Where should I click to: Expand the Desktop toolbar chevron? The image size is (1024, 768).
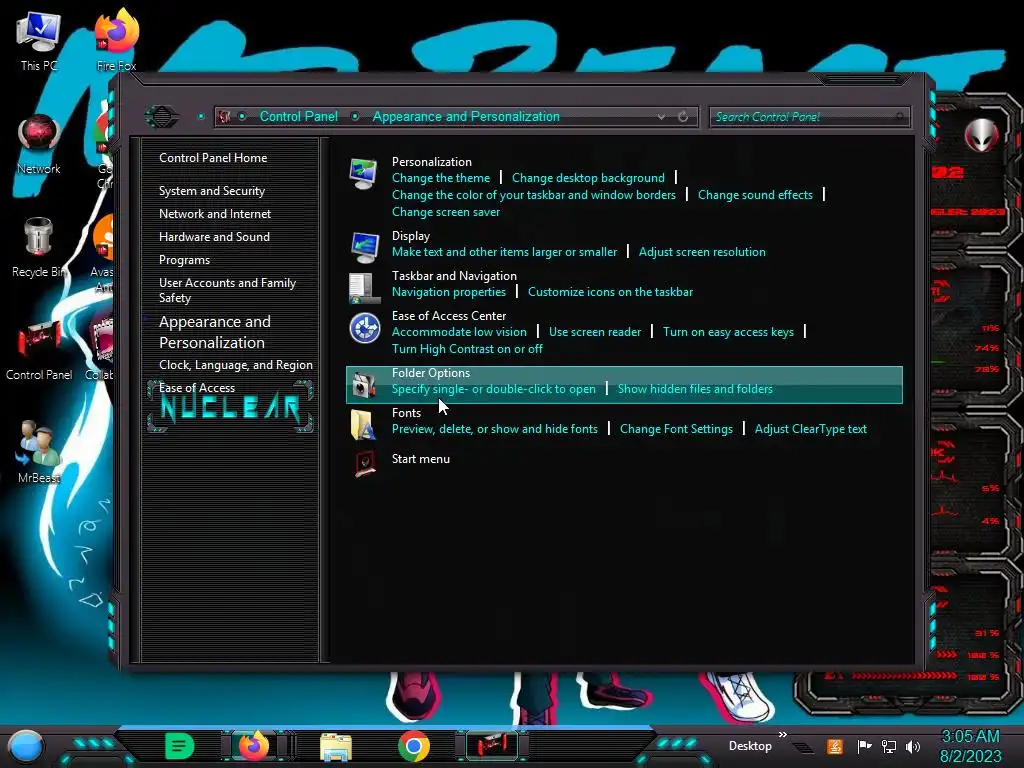(782, 735)
